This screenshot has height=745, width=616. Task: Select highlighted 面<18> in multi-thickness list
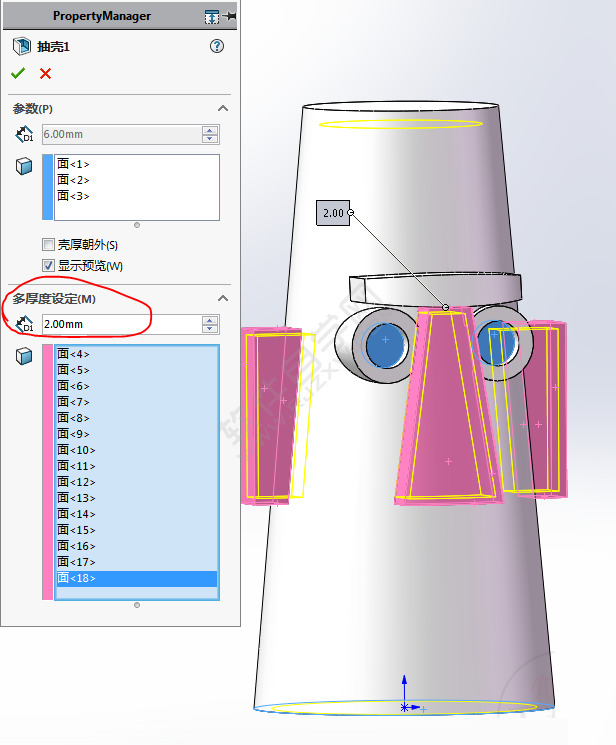pyautogui.click(x=136, y=578)
